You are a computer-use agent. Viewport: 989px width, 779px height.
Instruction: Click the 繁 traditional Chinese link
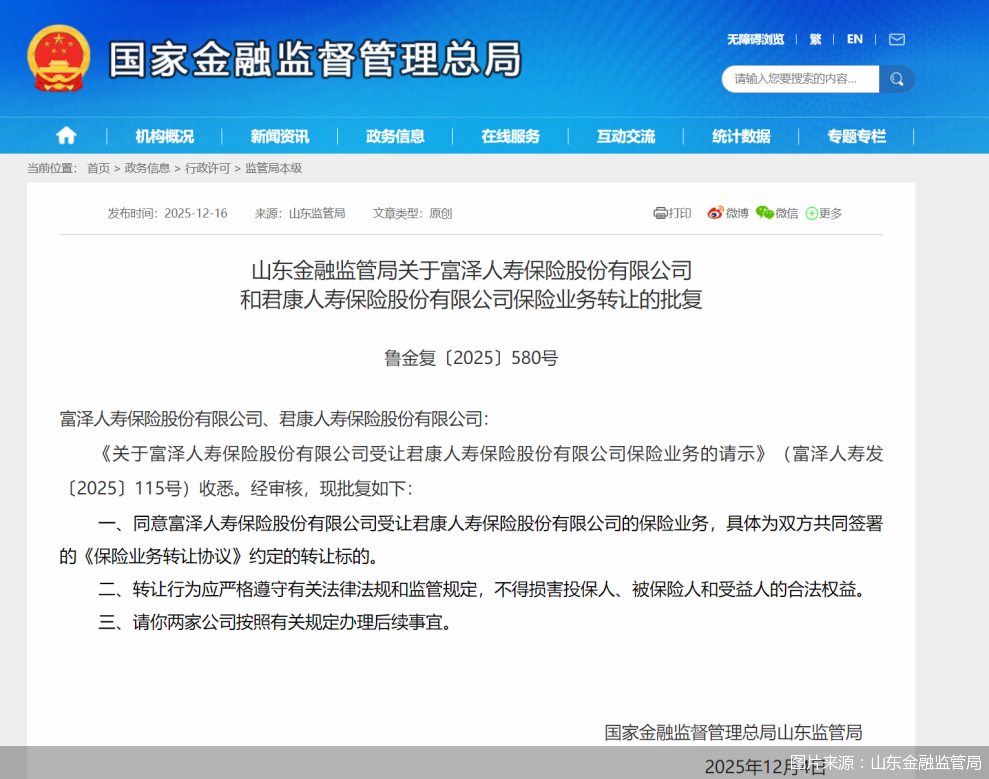click(815, 39)
